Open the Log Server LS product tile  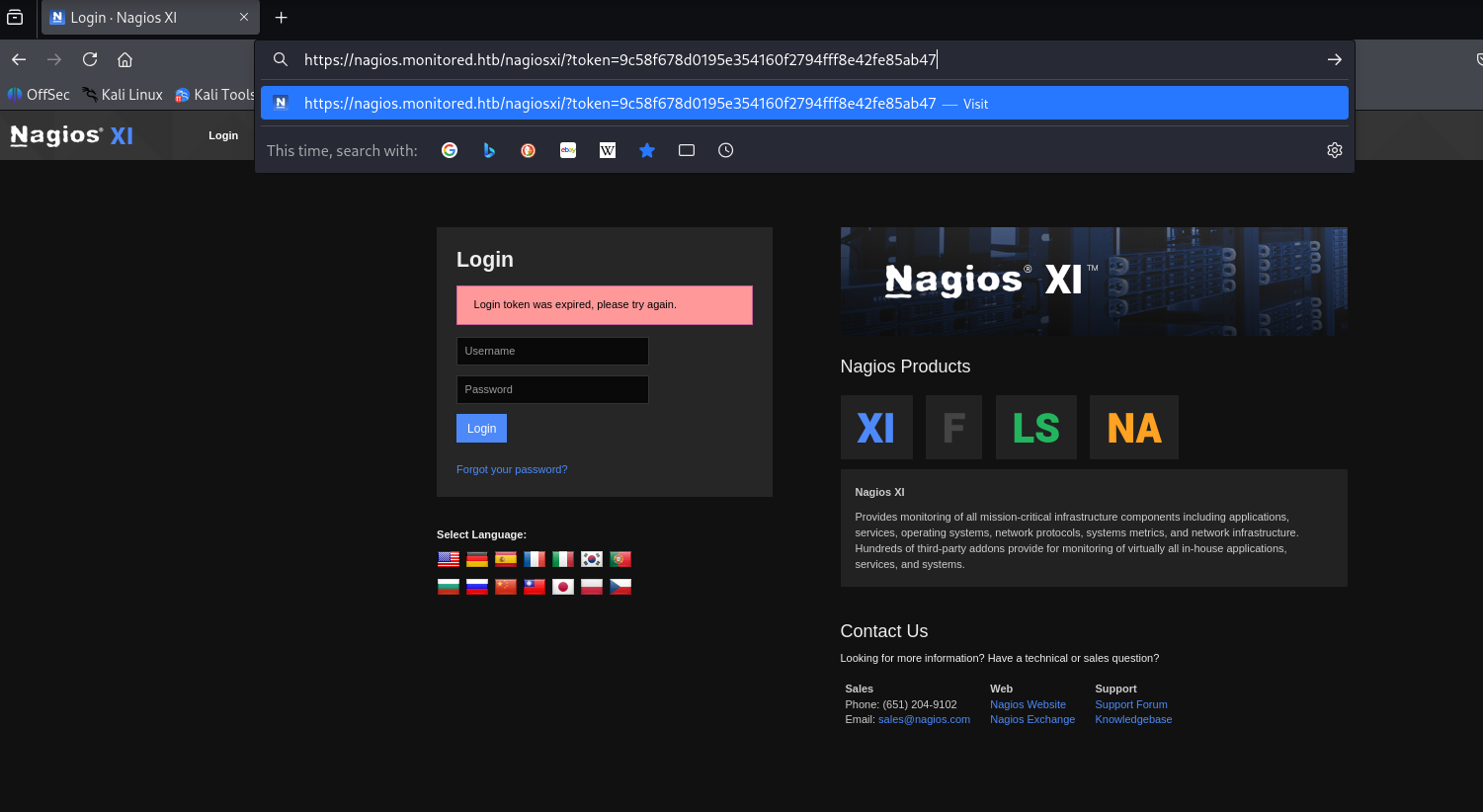[x=1036, y=427]
